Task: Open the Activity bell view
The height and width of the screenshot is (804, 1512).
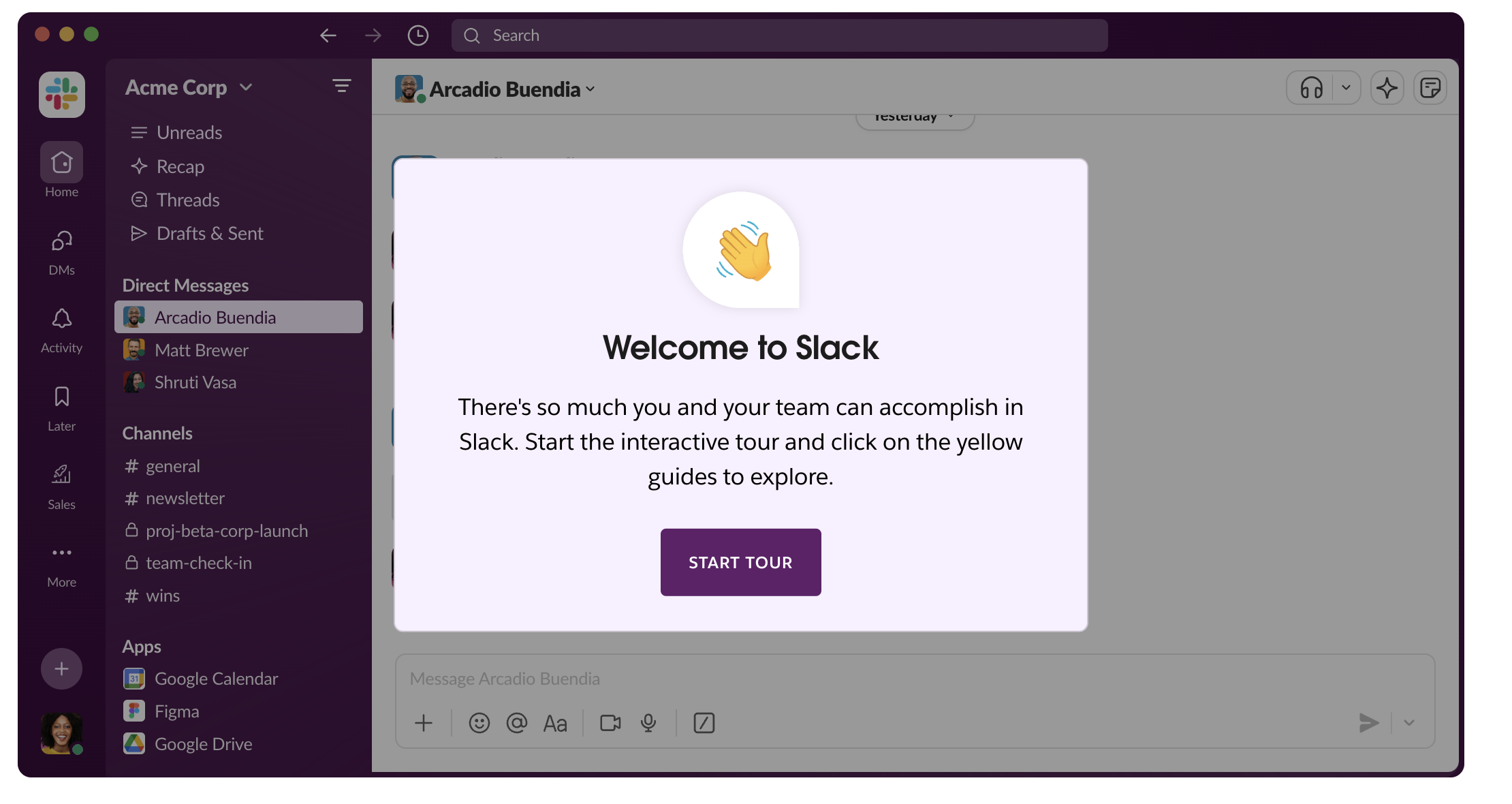Action: [62, 330]
